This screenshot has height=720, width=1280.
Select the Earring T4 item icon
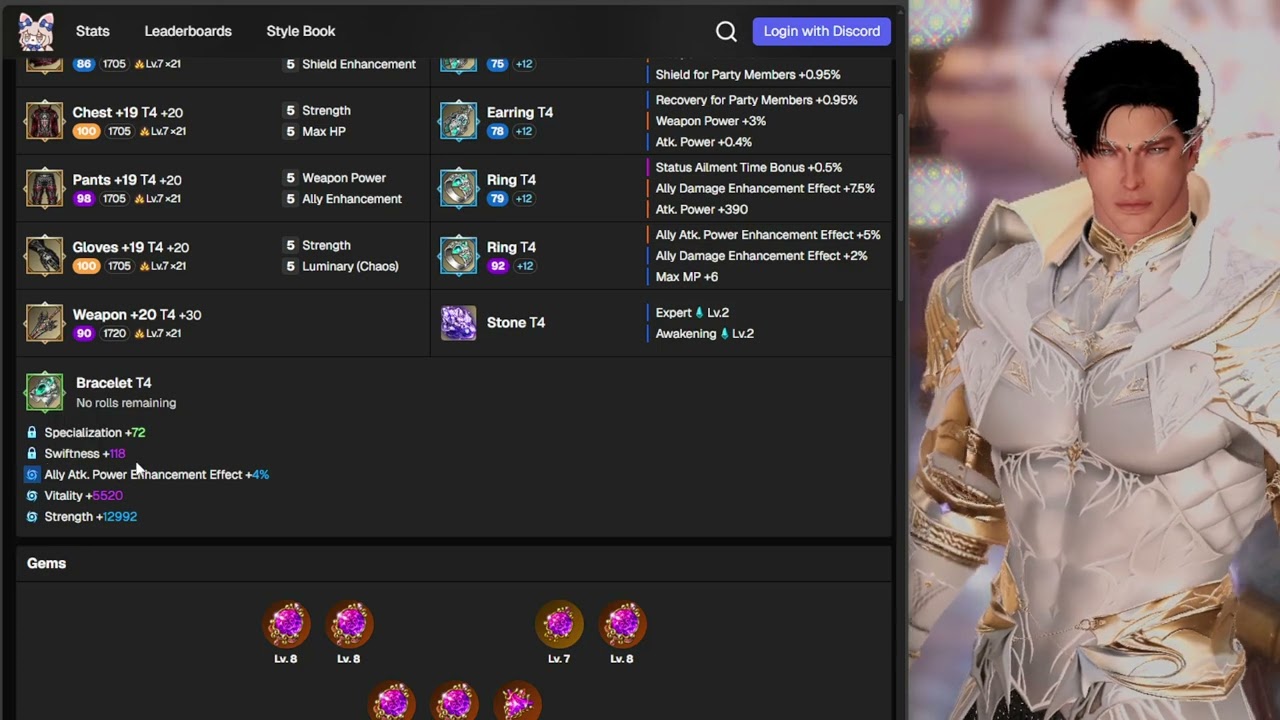458,121
